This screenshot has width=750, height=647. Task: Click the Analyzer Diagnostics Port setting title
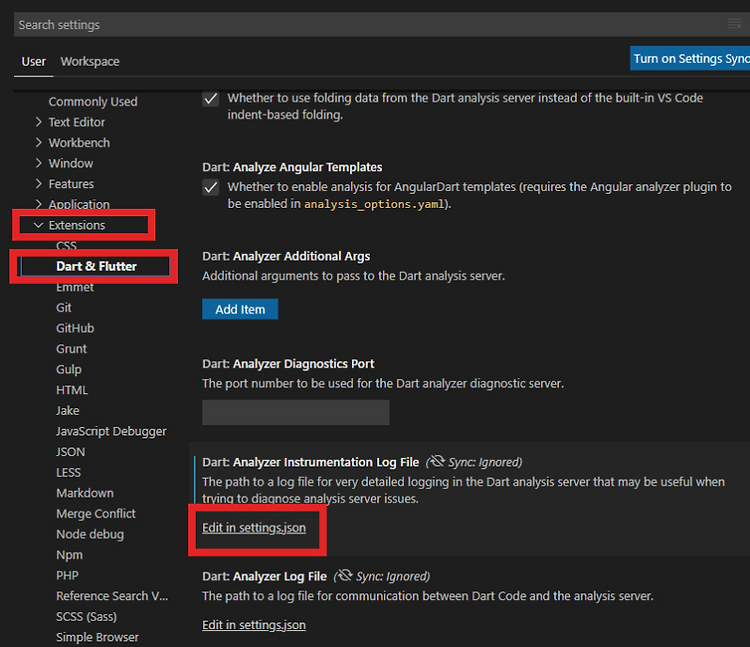pos(288,364)
